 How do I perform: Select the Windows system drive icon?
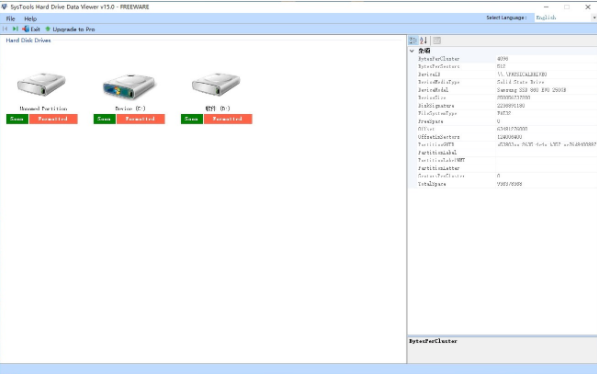click(x=129, y=85)
